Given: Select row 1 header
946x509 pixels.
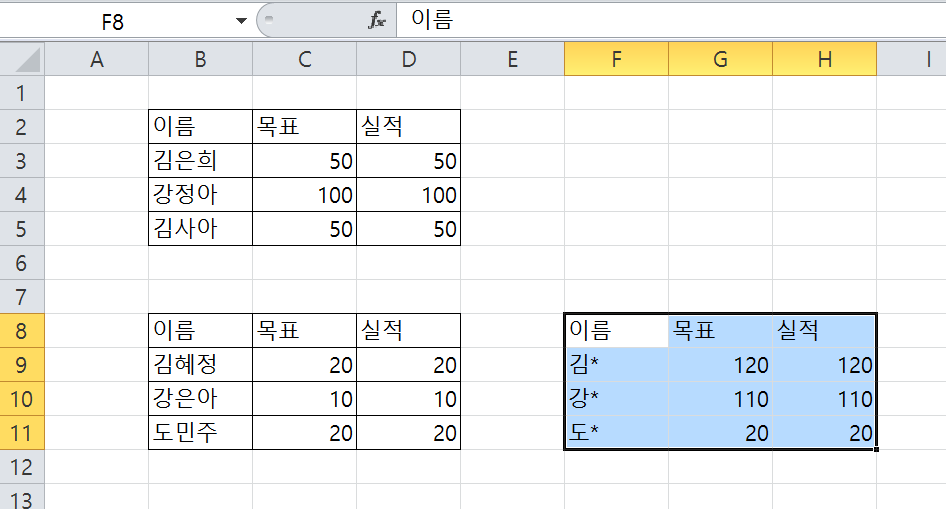Looking at the screenshot, I should pyautogui.click(x=23, y=93).
